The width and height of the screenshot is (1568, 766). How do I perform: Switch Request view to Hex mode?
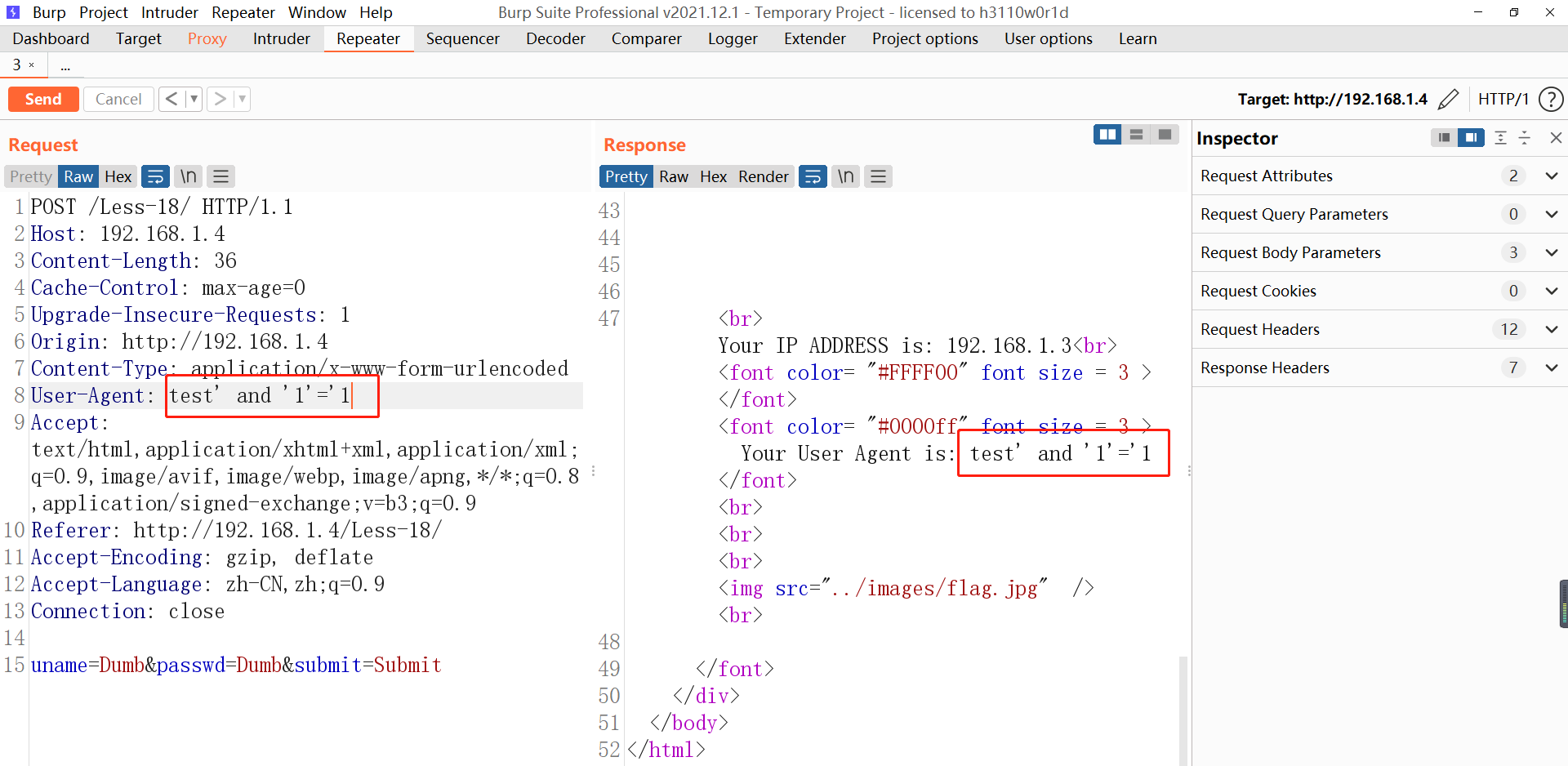pyautogui.click(x=118, y=176)
